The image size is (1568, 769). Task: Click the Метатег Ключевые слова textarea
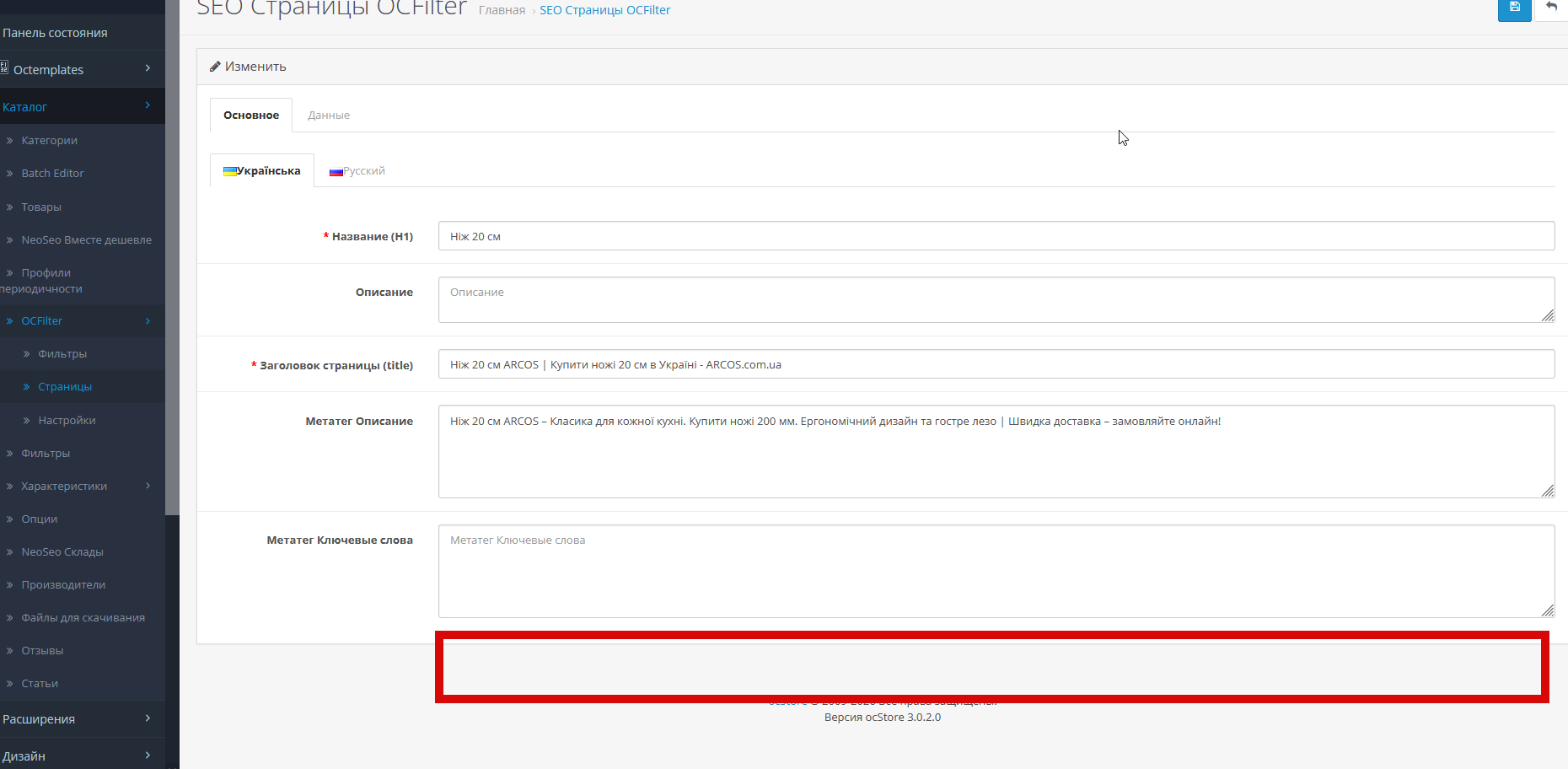[x=996, y=571]
